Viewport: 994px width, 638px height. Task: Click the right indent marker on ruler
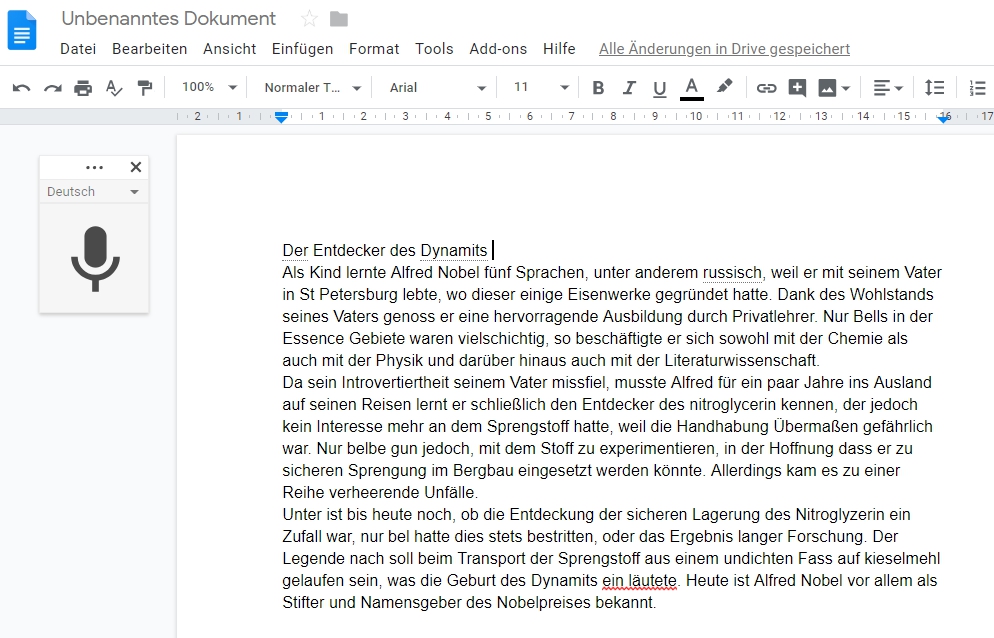(945, 117)
